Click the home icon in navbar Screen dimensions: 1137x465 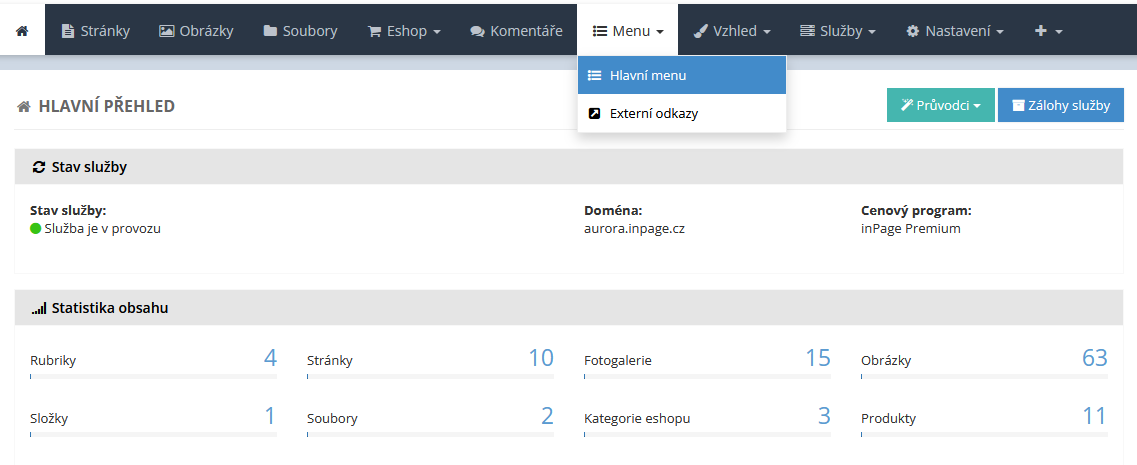click(22, 31)
